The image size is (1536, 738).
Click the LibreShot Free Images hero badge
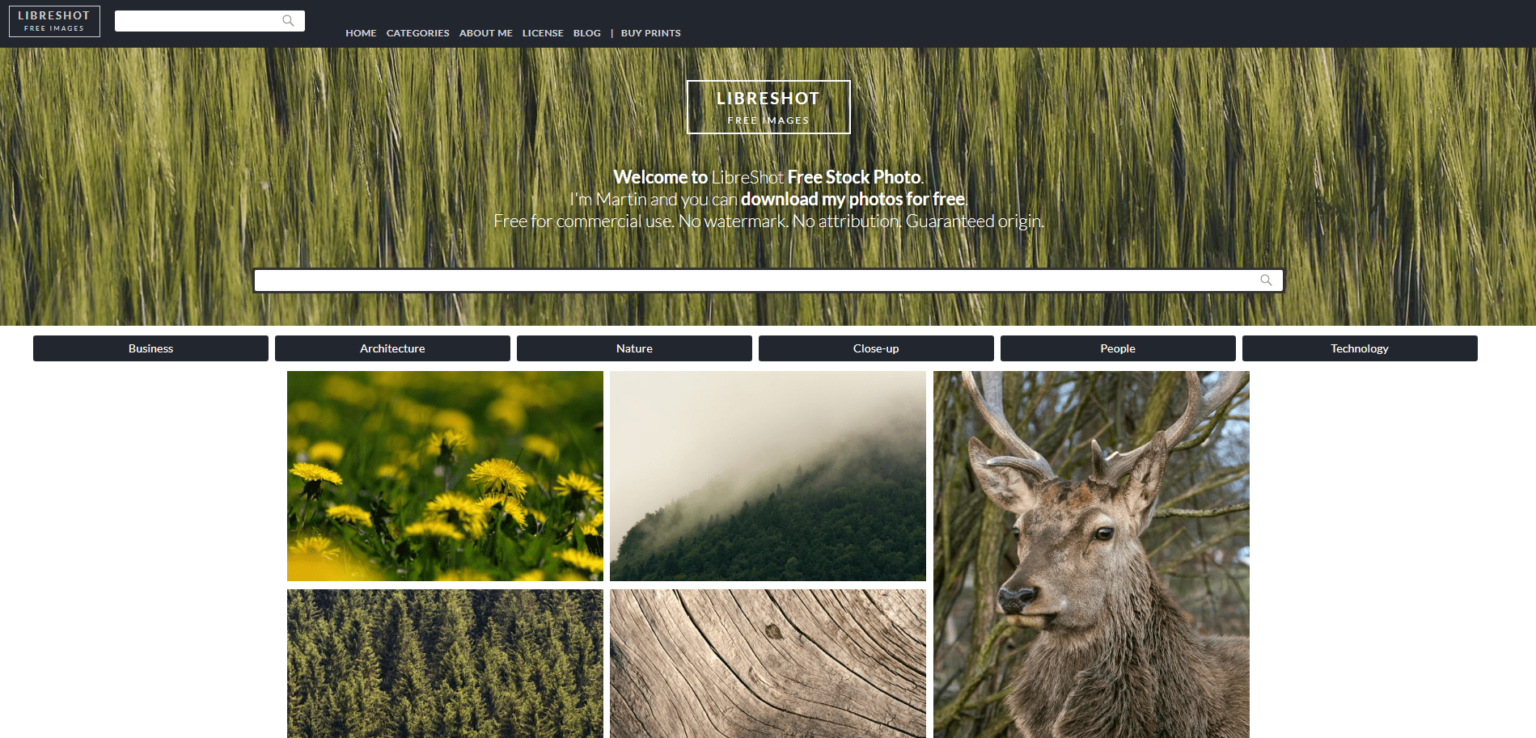pos(768,107)
